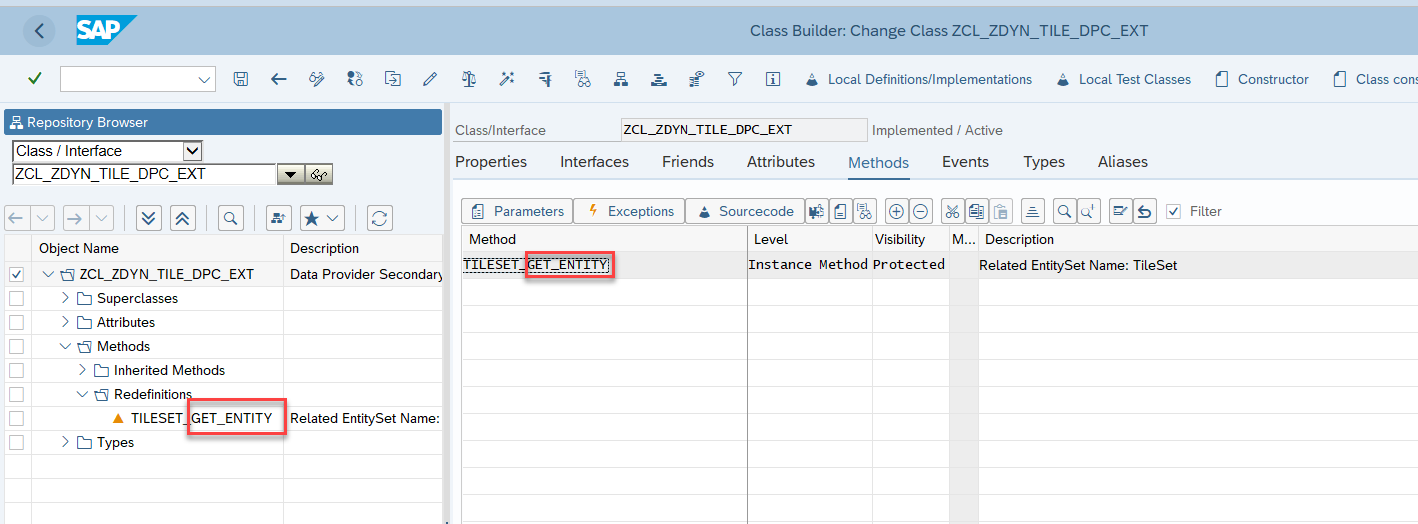Viewport: 1418px width, 524px height.
Task: Collapse all nodes with double-up arrow icon
Action: [182, 218]
